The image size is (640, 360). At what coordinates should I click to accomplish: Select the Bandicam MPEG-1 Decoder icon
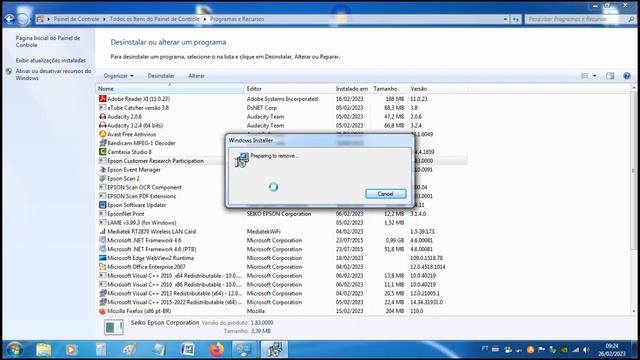102,143
